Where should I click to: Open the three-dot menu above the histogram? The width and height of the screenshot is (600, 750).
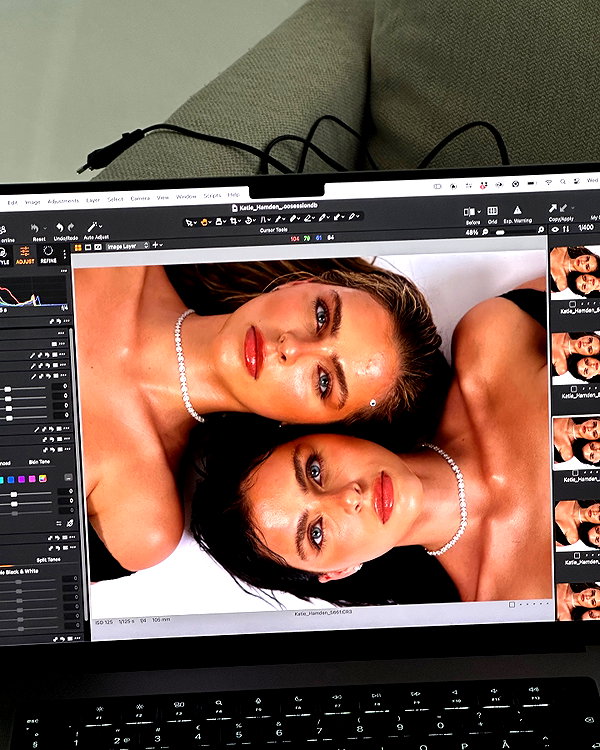click(63, 271)
